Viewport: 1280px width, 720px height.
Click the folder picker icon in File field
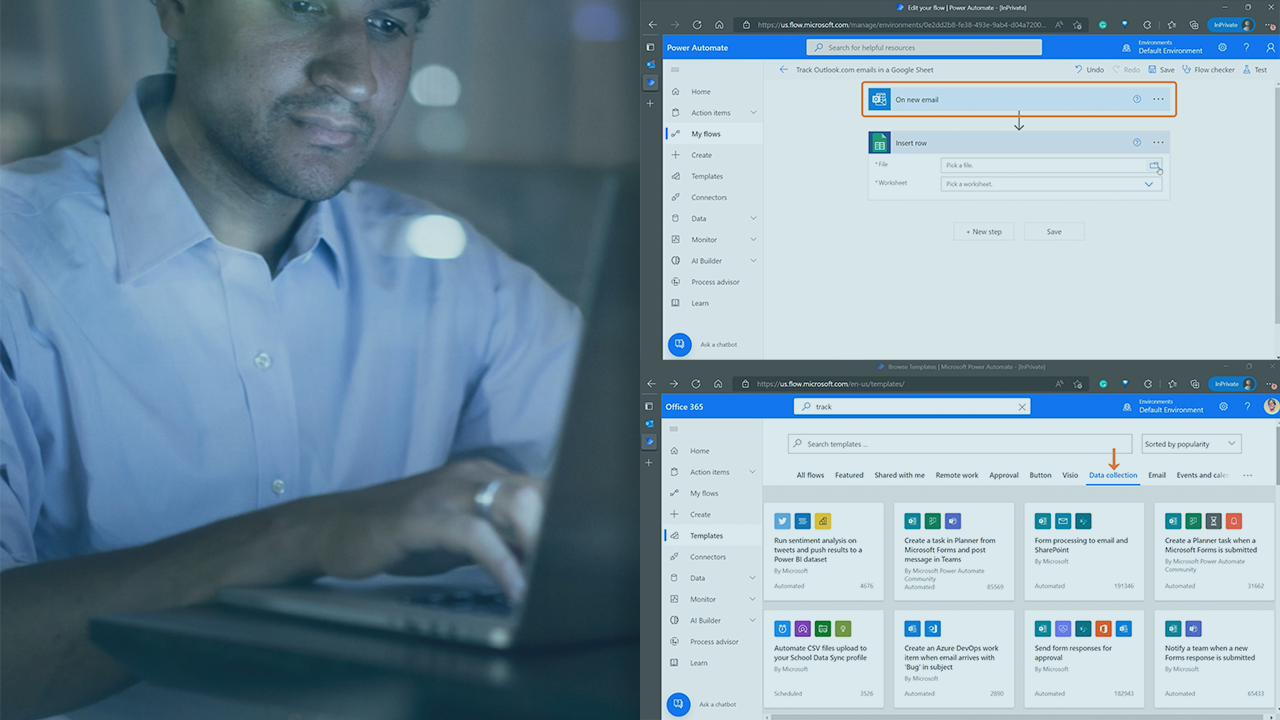[x=1154, y=165]
